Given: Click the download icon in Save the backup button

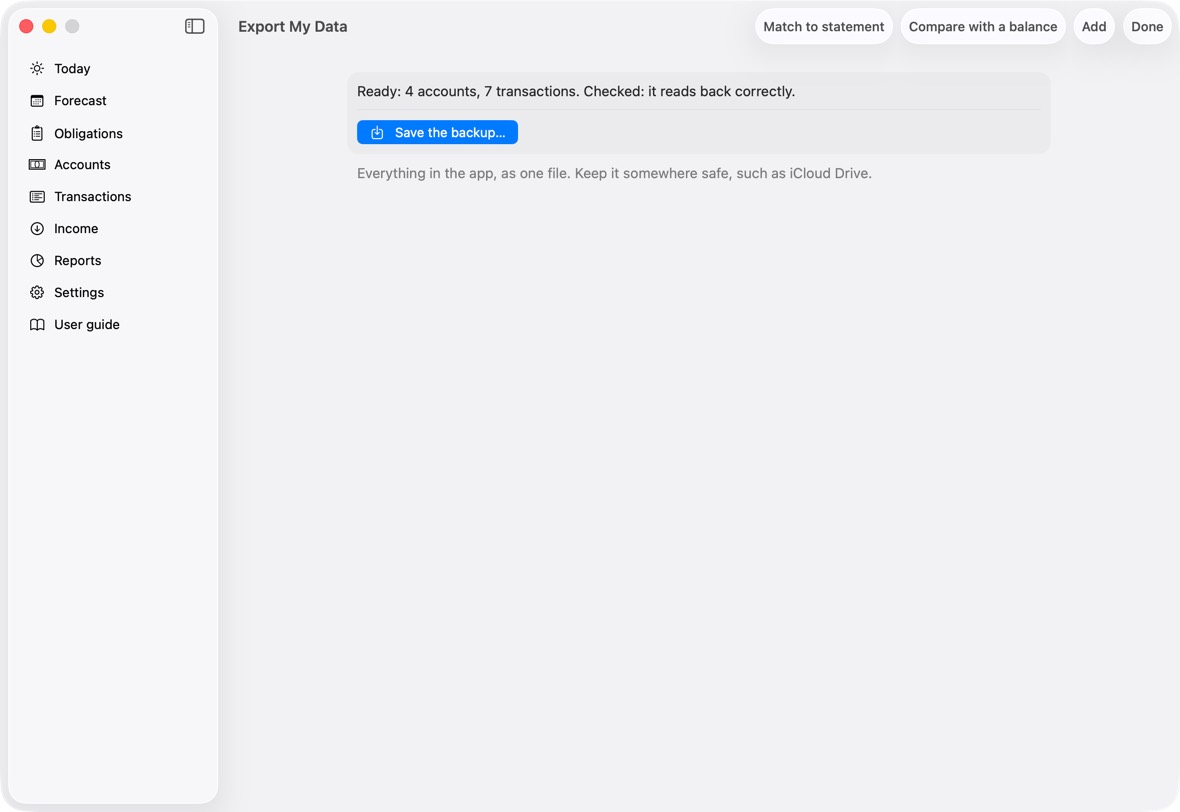Looking at the screenshot, I should (378, 132).
